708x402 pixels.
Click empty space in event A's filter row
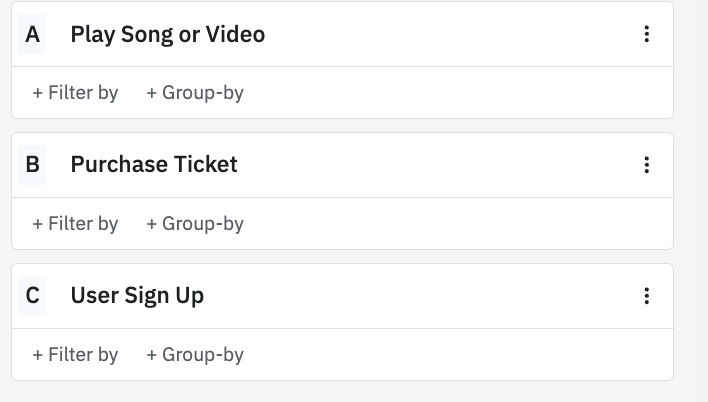pyautogui.click(x=450, y=93)
